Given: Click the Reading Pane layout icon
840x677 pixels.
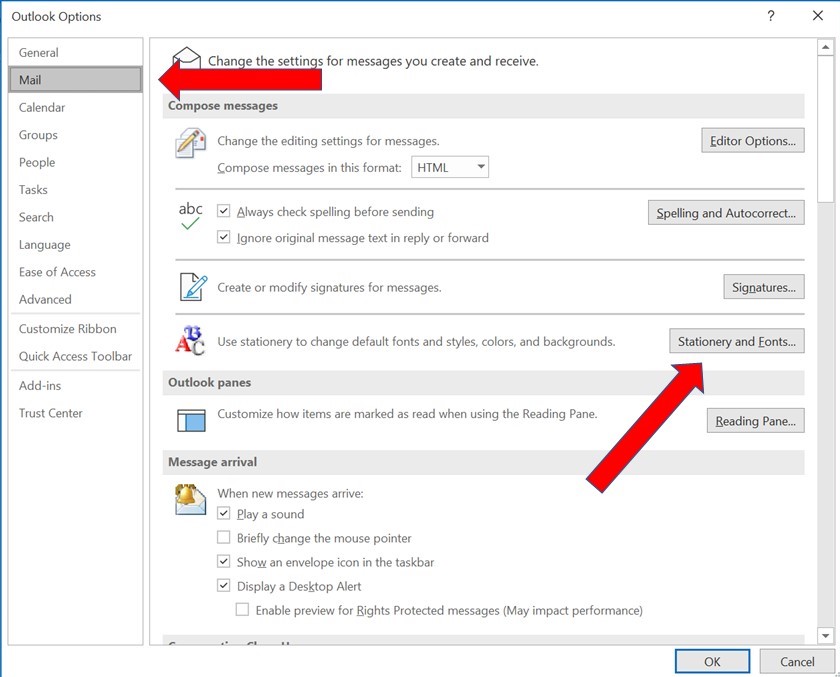Looking at the screenshot, I should pyautogui.click(x=191, y=420).
